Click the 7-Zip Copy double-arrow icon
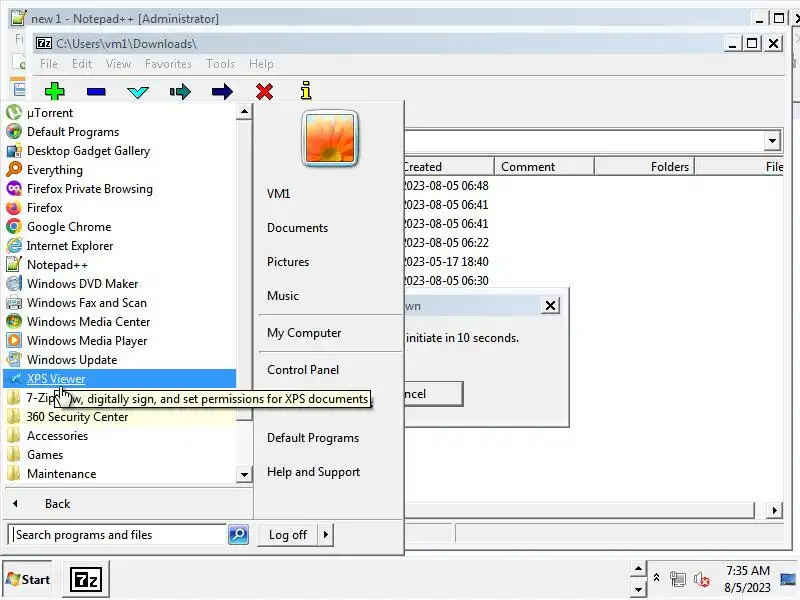Viewport: 800px width, 600px height. [180, 92]
